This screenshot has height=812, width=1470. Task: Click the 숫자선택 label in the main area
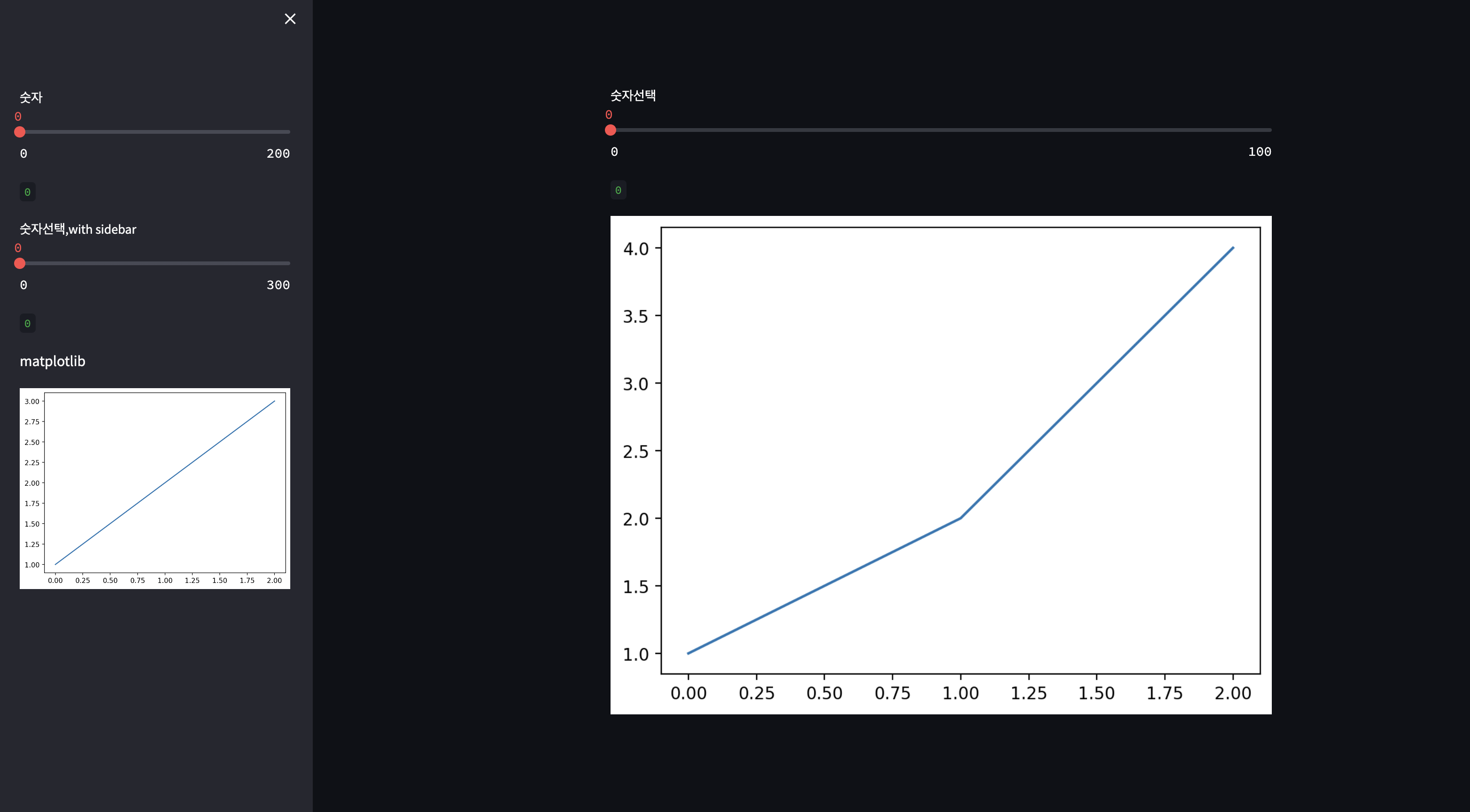[x=633, y=95]
